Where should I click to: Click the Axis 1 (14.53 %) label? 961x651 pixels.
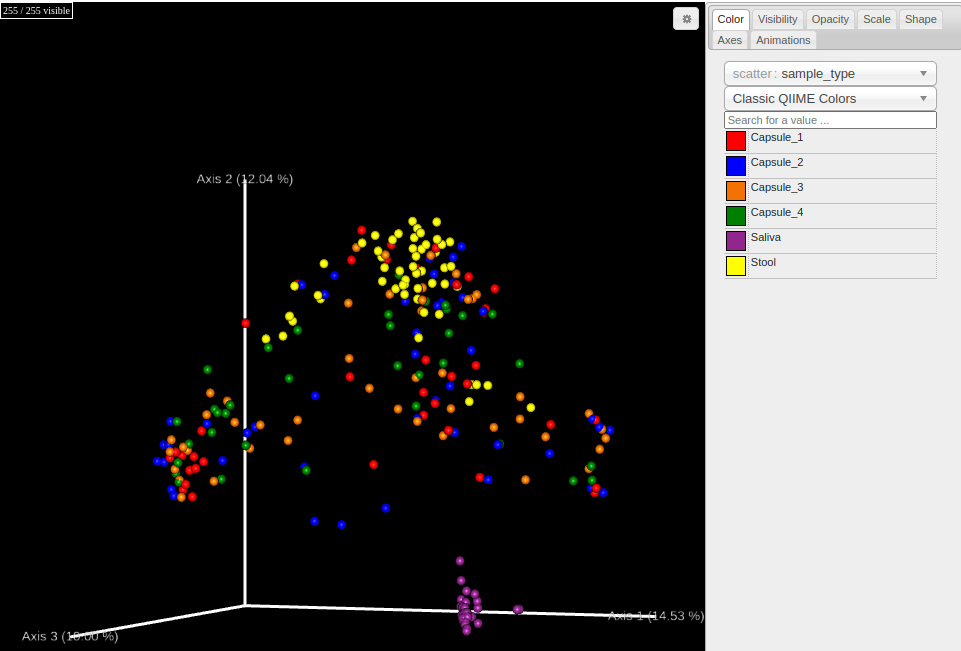(655, 615)
